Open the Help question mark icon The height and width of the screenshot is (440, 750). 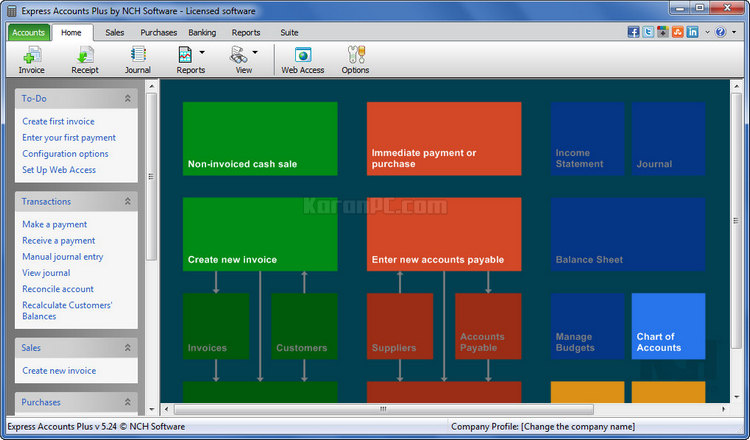point(720,32)
